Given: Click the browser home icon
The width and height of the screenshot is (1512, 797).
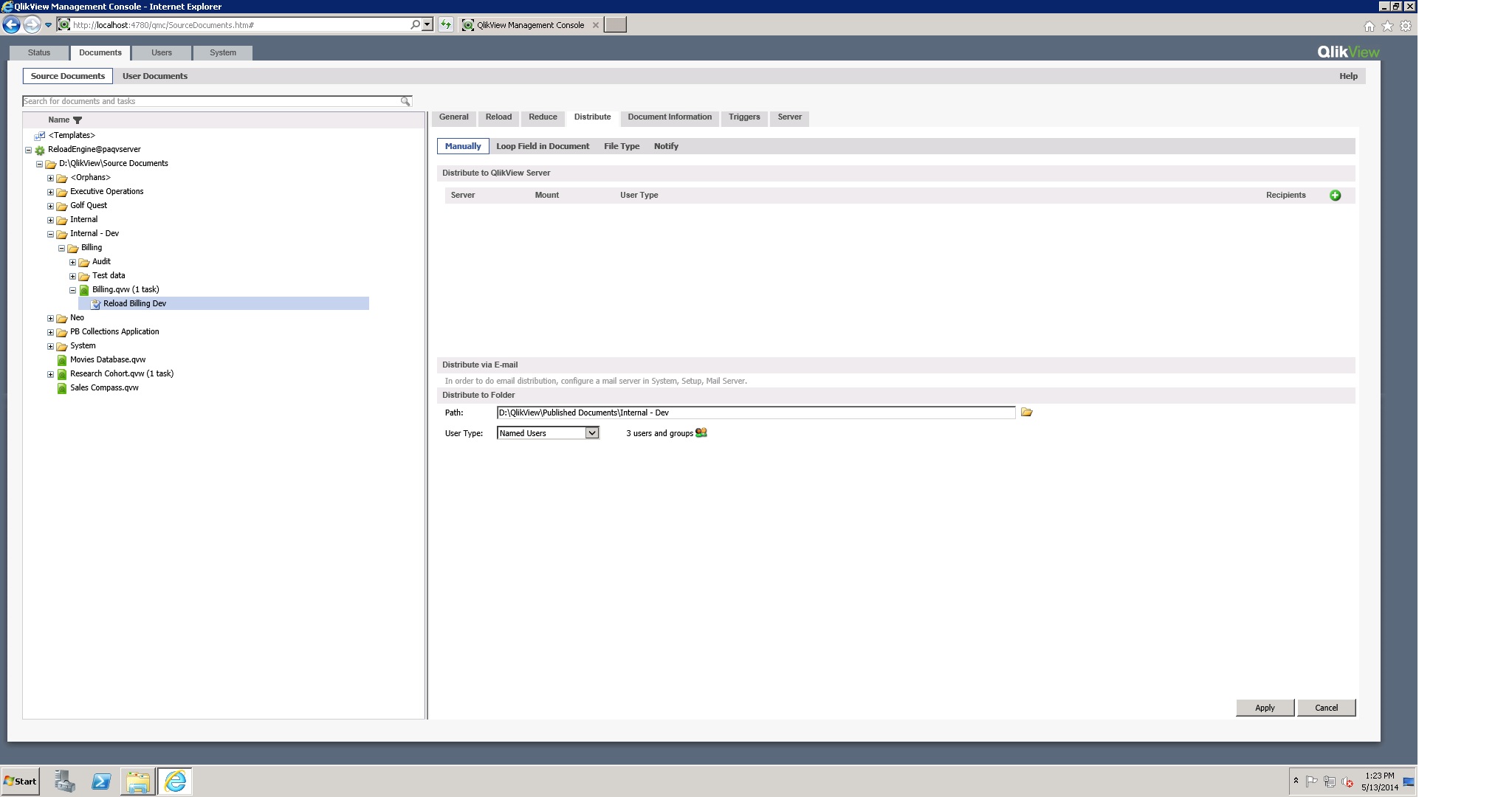Looking at the screenshot, I should click(1369, 26).
